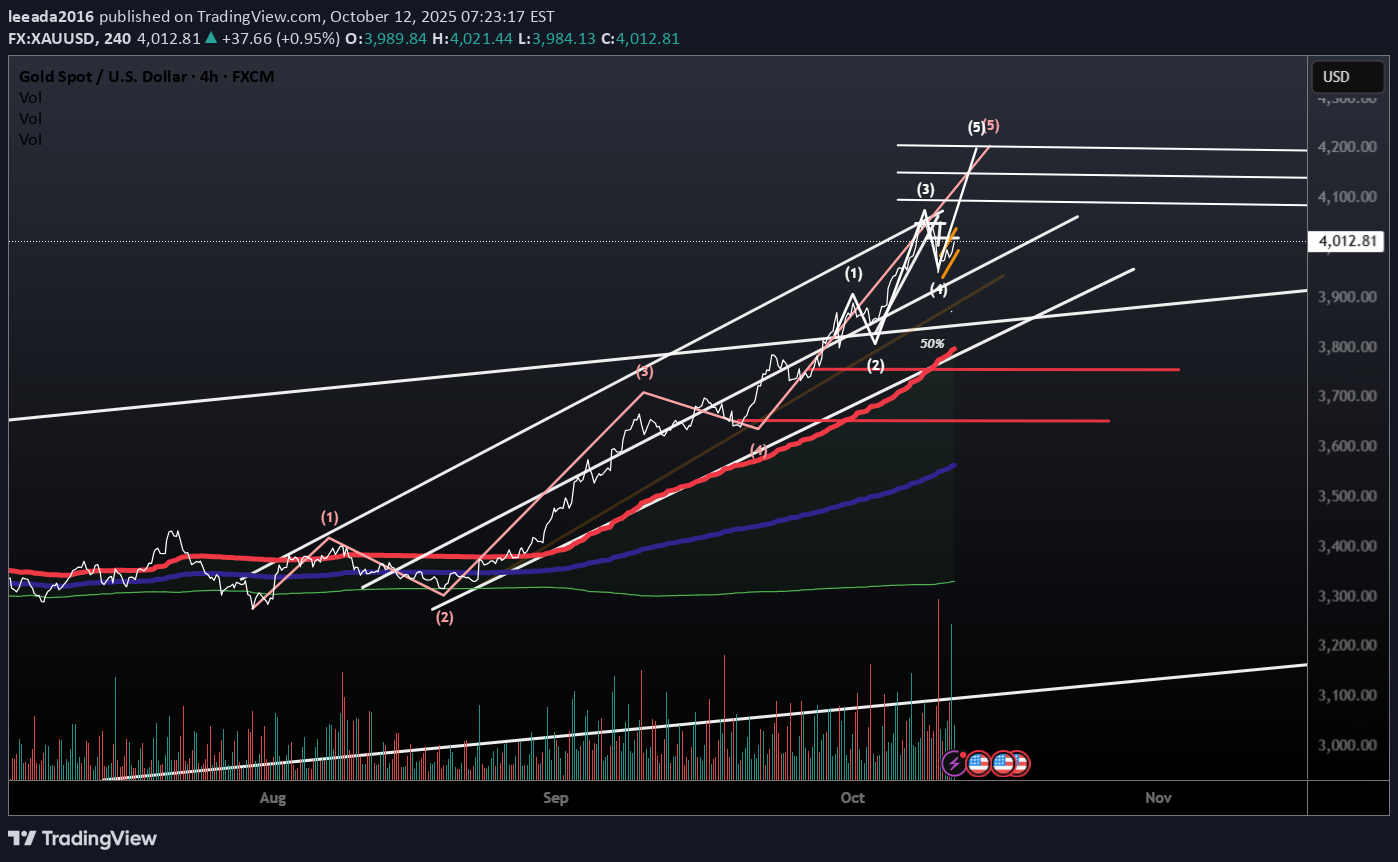Click the leftmost US flag event icon
Image resolution: width=1398 pixels, height=862 pixels.
(978, 764)
